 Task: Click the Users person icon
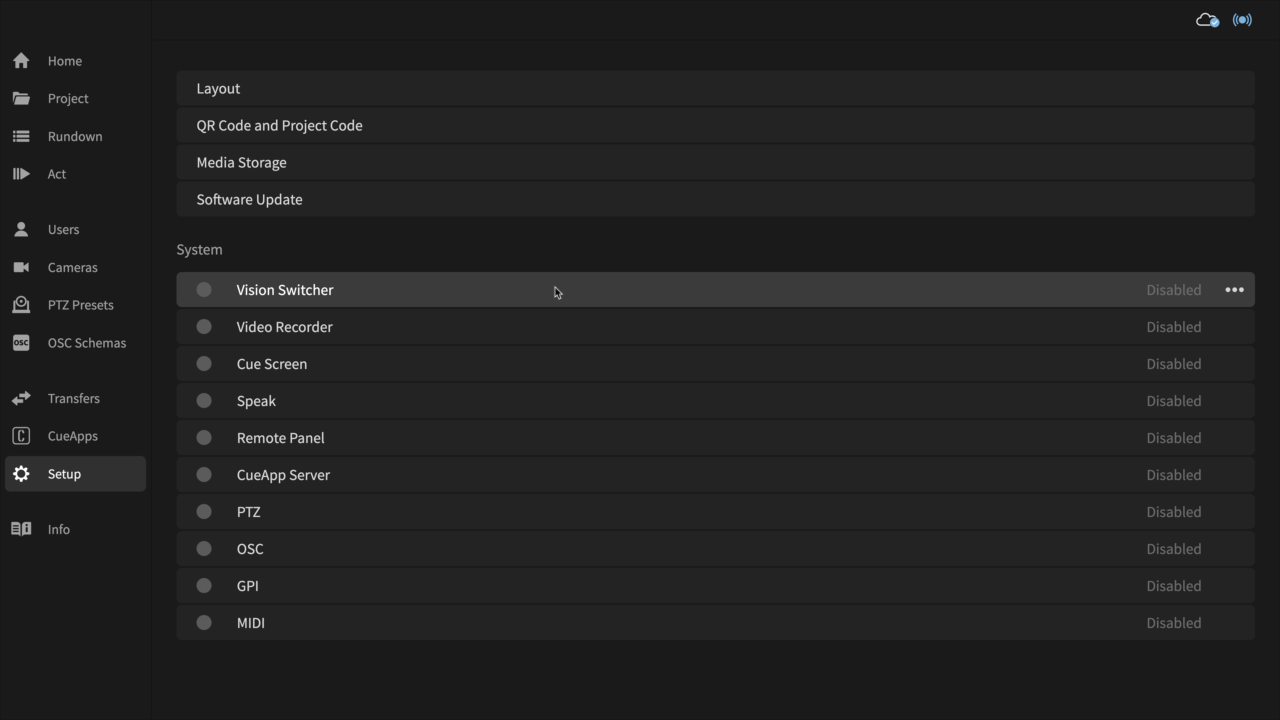coord(21,229)
